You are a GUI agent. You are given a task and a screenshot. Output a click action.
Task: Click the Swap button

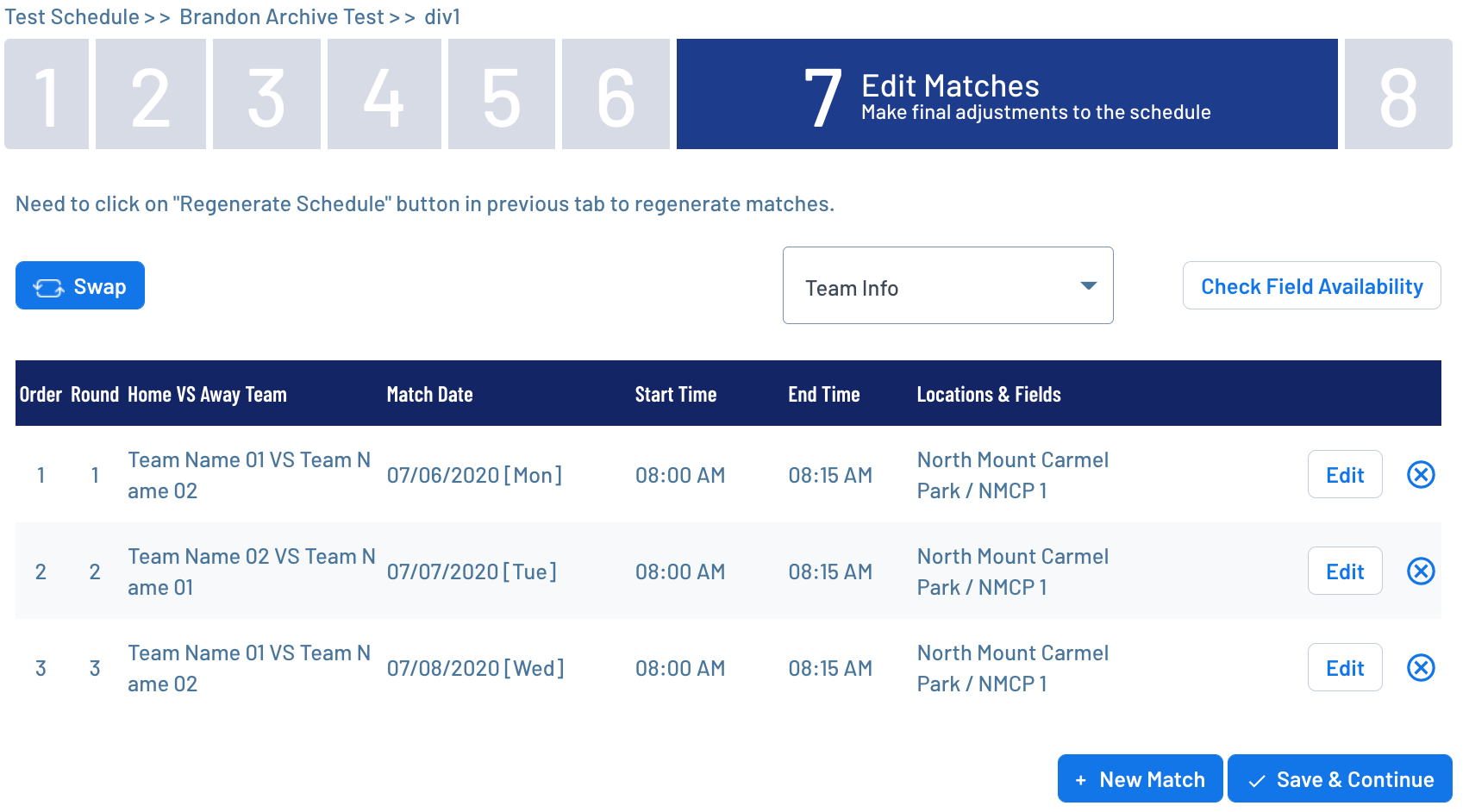80,285
